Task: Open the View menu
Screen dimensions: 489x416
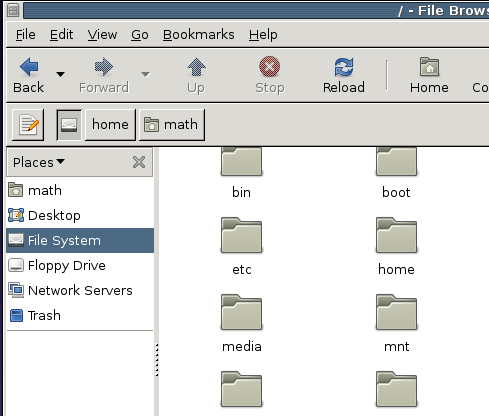Action: pyautogui.click(x=102, y=35)
